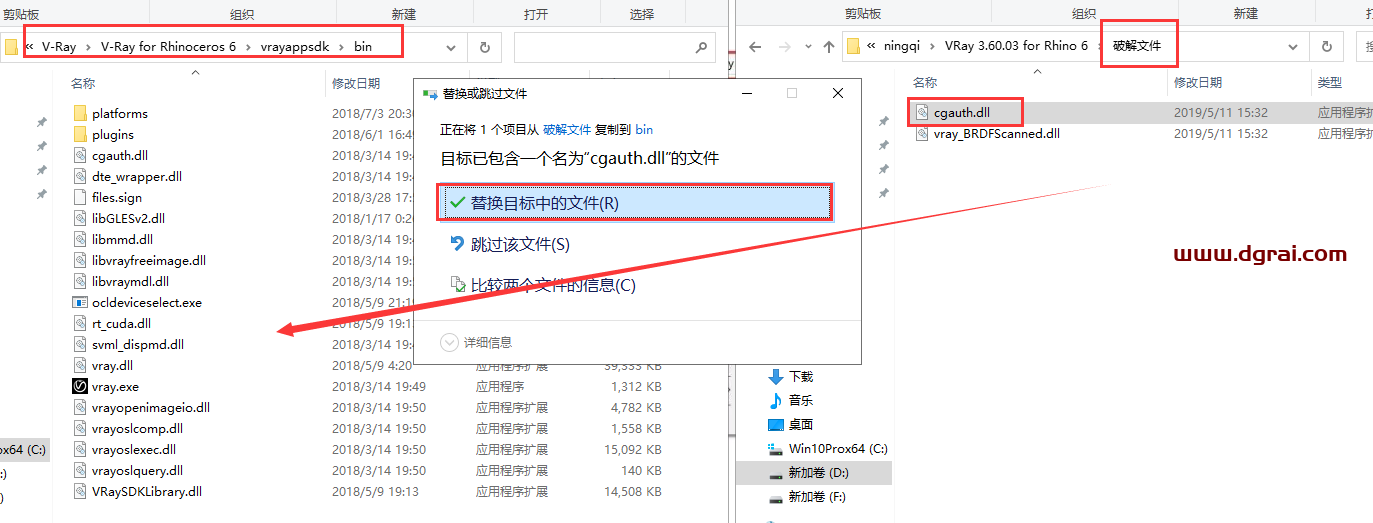Open recent locations dropdown in right window

coord(807,47)
